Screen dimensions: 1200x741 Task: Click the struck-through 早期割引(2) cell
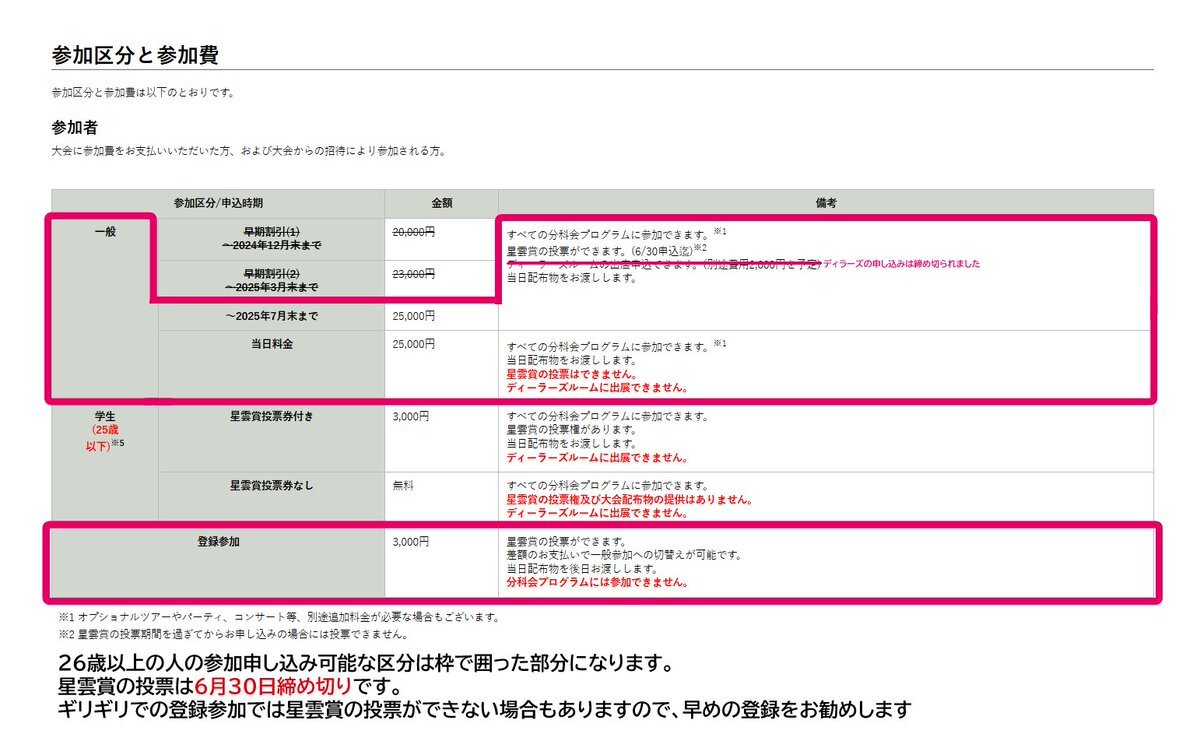271,280
